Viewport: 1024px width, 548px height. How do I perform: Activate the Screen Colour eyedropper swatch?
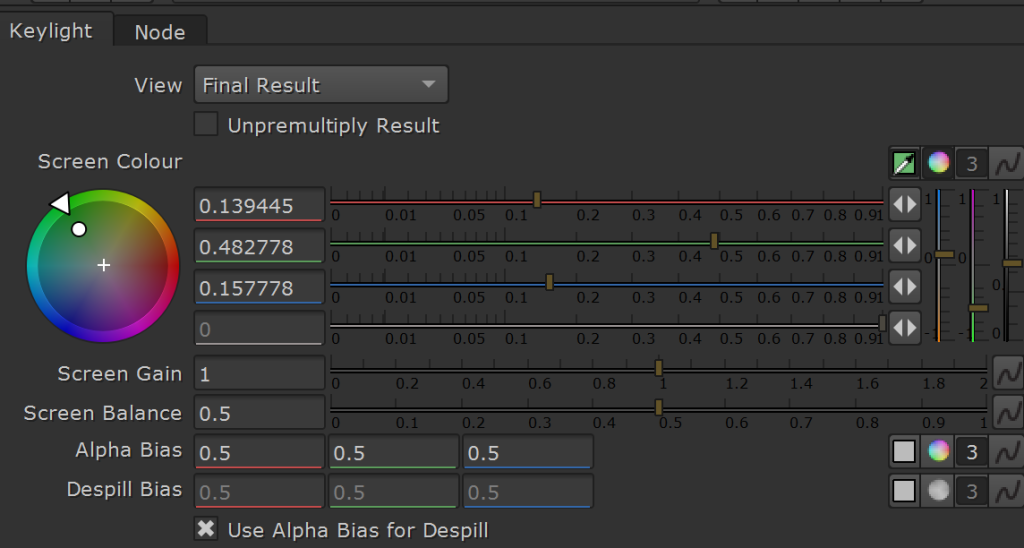click(904, 163)
